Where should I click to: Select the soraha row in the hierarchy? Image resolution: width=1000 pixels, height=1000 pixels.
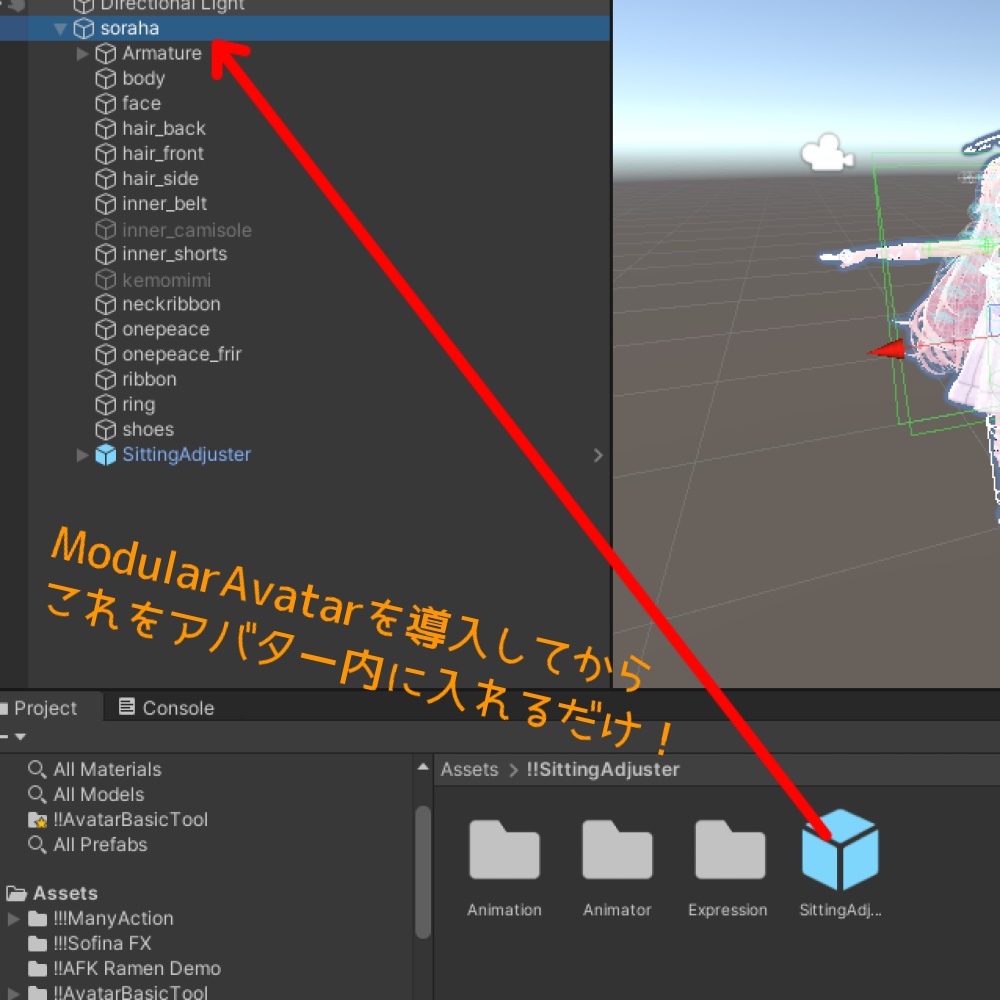pos(305,29)
